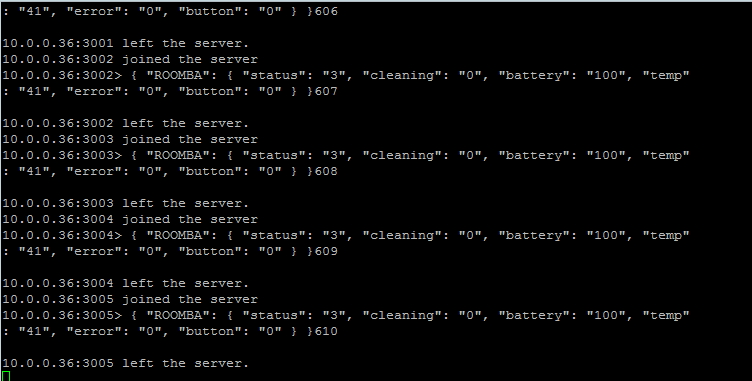Select the '10.0.0.36:3004 left the server.' line
752x381 pixels.
pos(126,284)
